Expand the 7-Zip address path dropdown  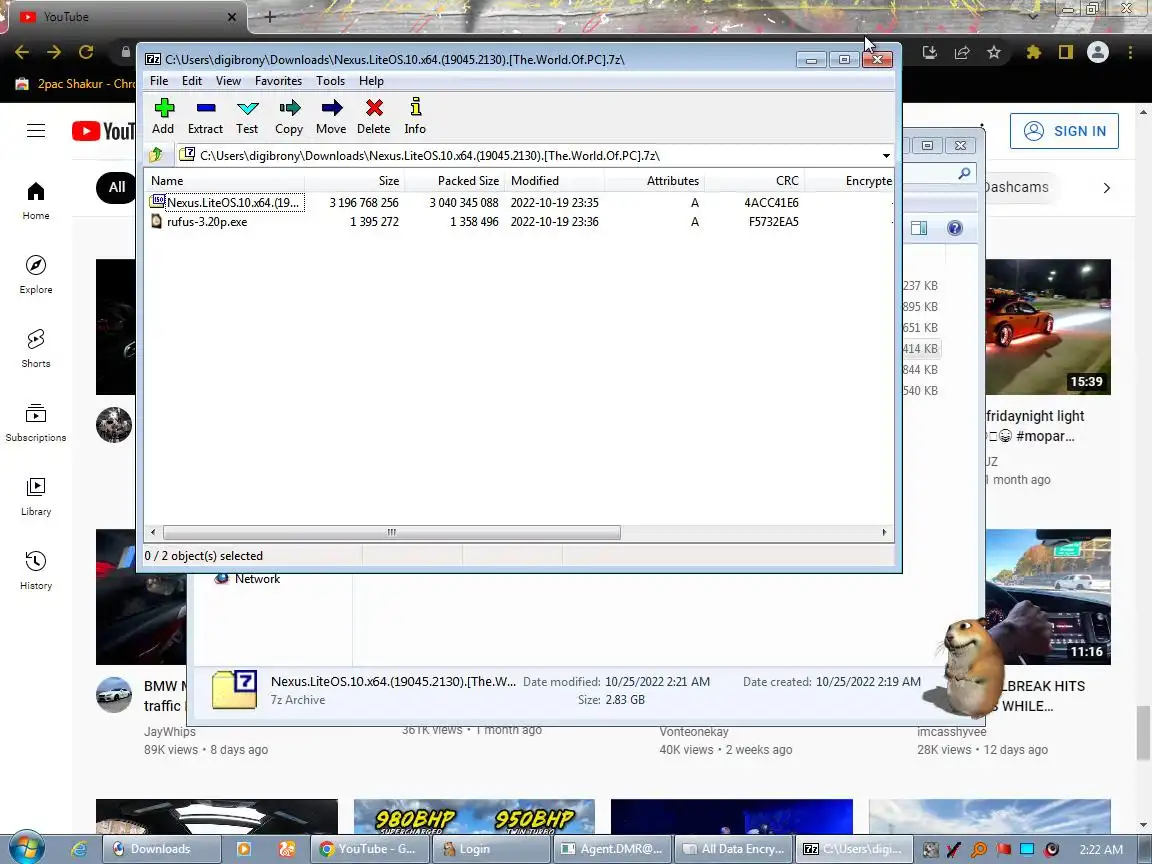pos(886,156)
